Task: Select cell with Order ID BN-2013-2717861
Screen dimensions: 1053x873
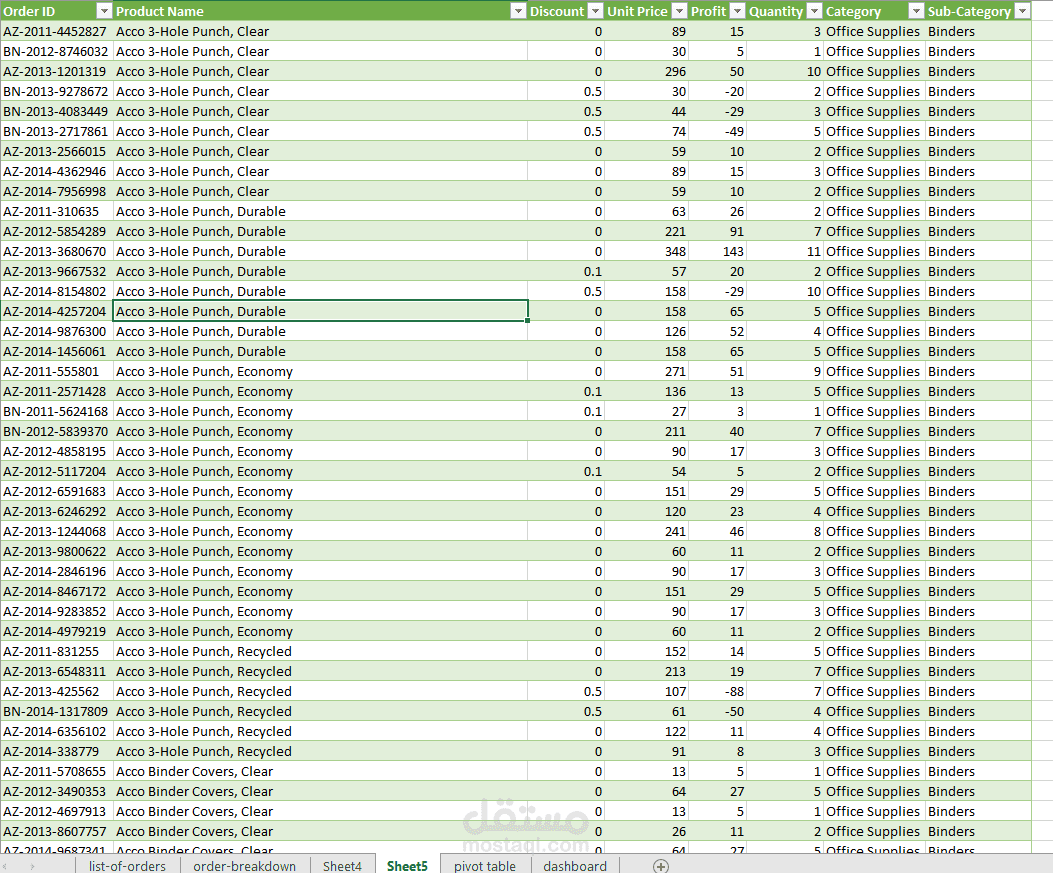Action: pos(56,132)
